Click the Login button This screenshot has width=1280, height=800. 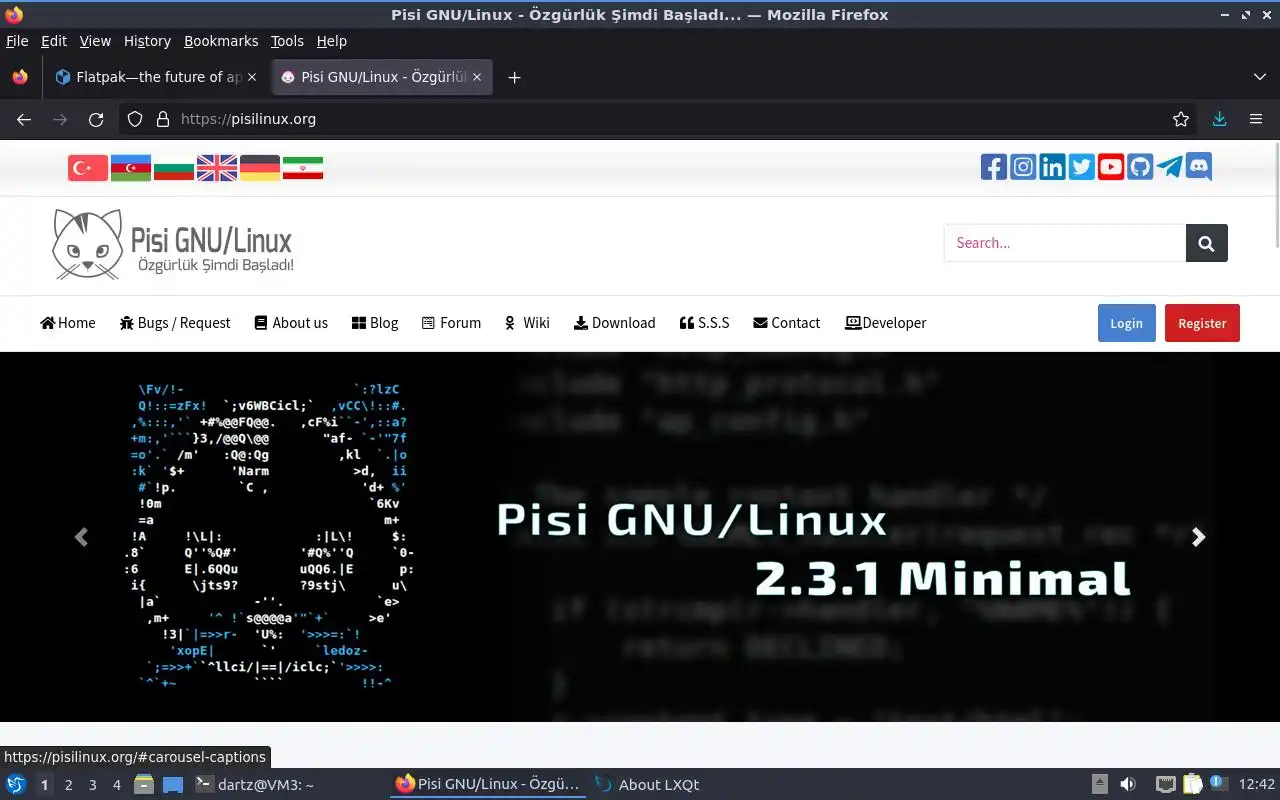coord(1126,323)
